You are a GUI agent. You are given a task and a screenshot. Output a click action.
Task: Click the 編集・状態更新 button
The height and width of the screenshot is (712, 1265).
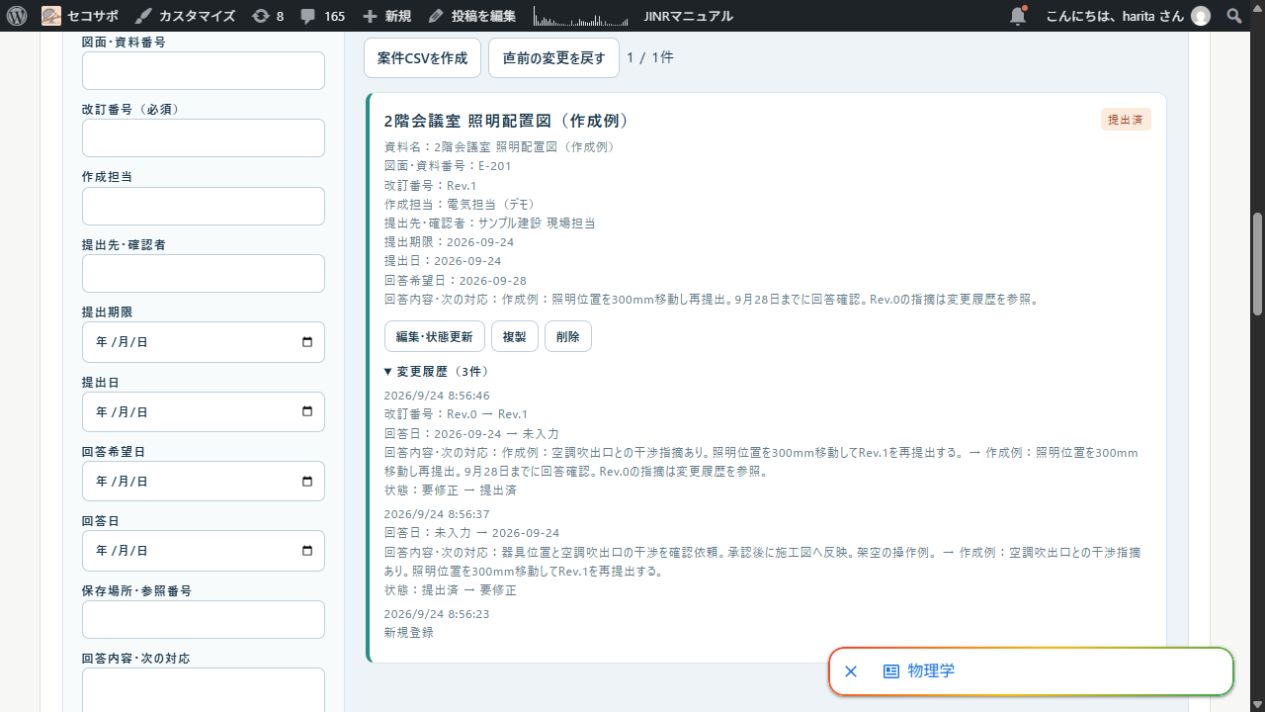coord(434,337)
